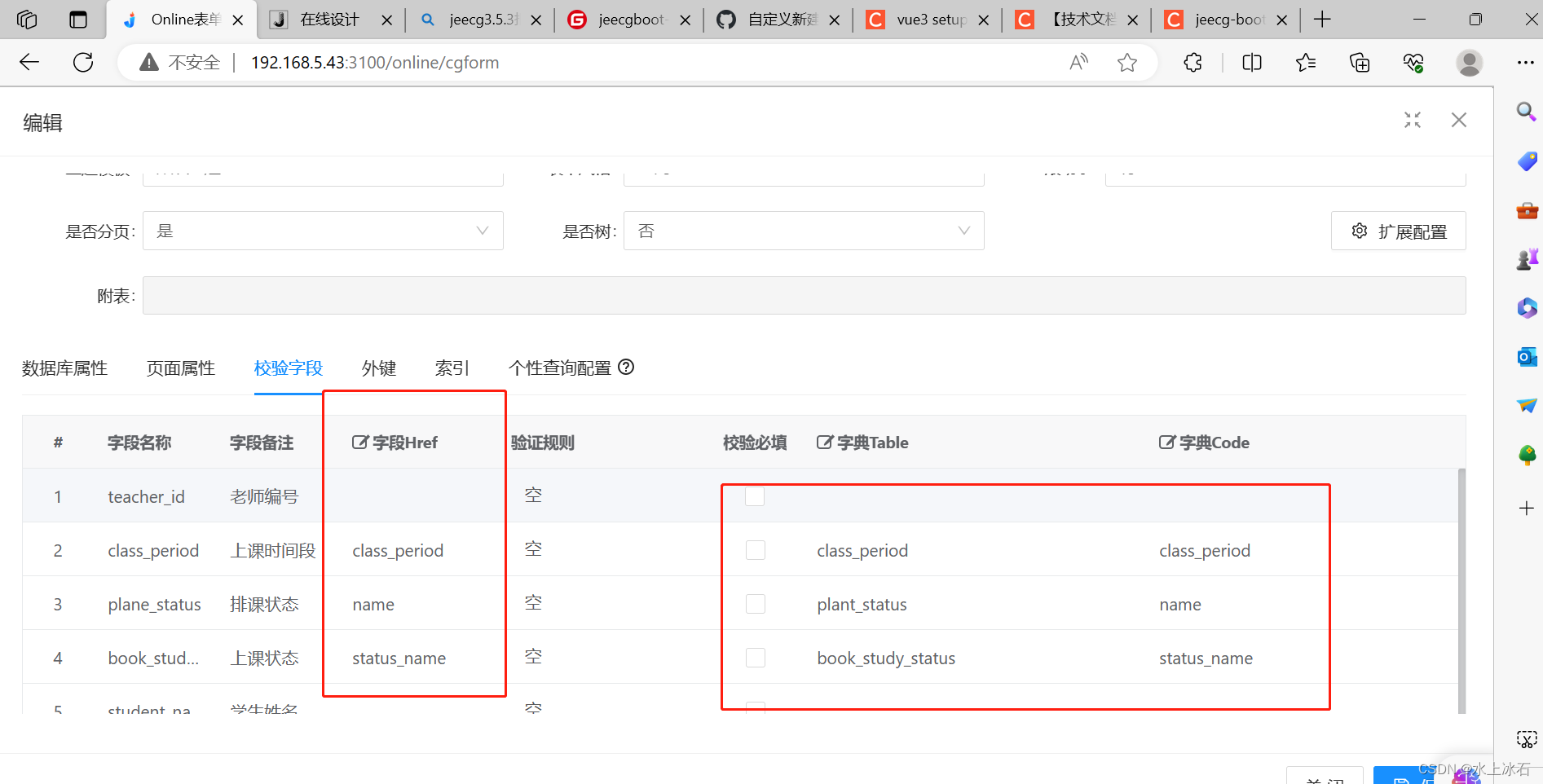The height and width of the screenshot is (784, 1543).
Task: Switch to 数据库属性 tab
Action: click(64, 368)
